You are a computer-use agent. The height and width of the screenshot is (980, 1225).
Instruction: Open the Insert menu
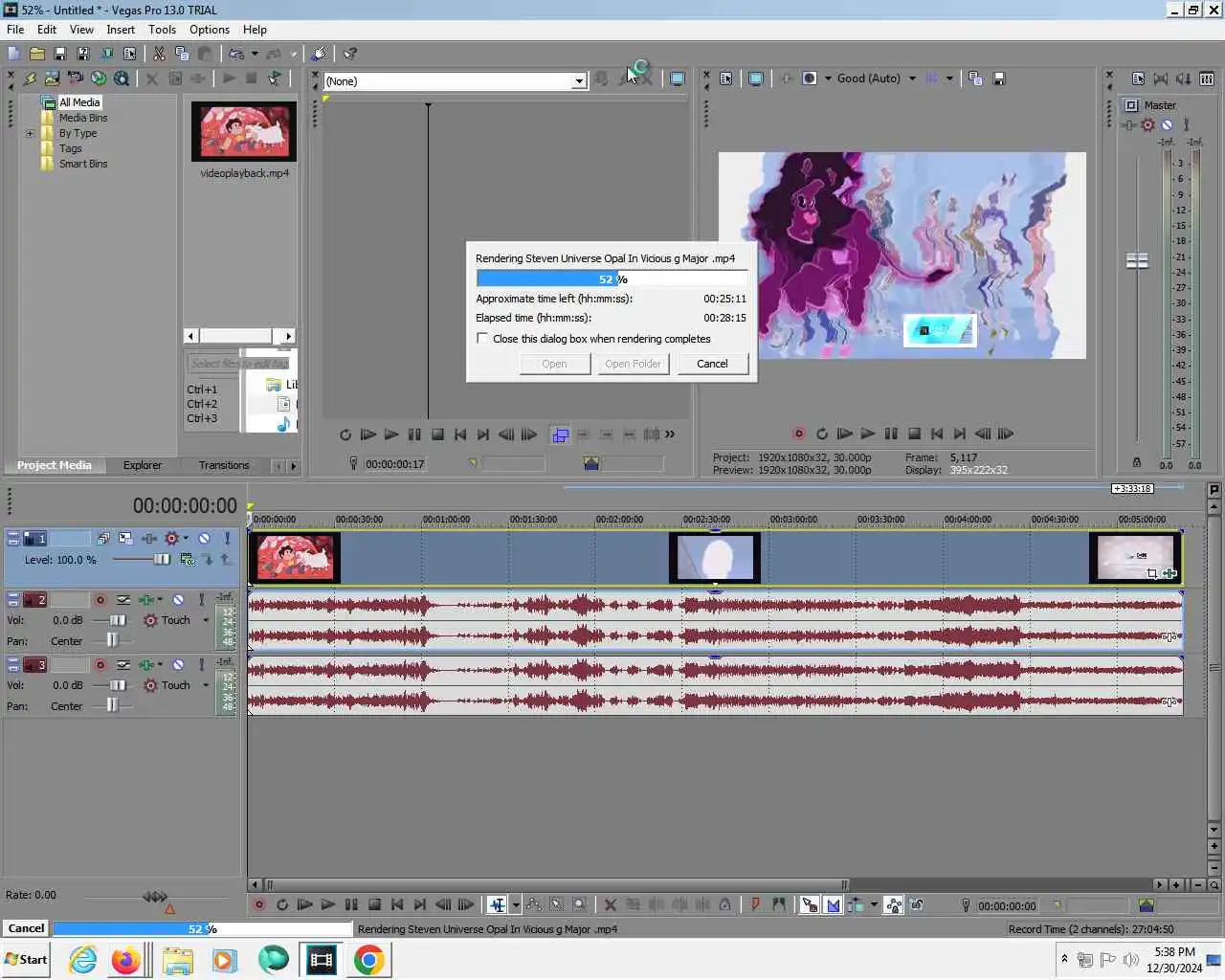[121, 30]
